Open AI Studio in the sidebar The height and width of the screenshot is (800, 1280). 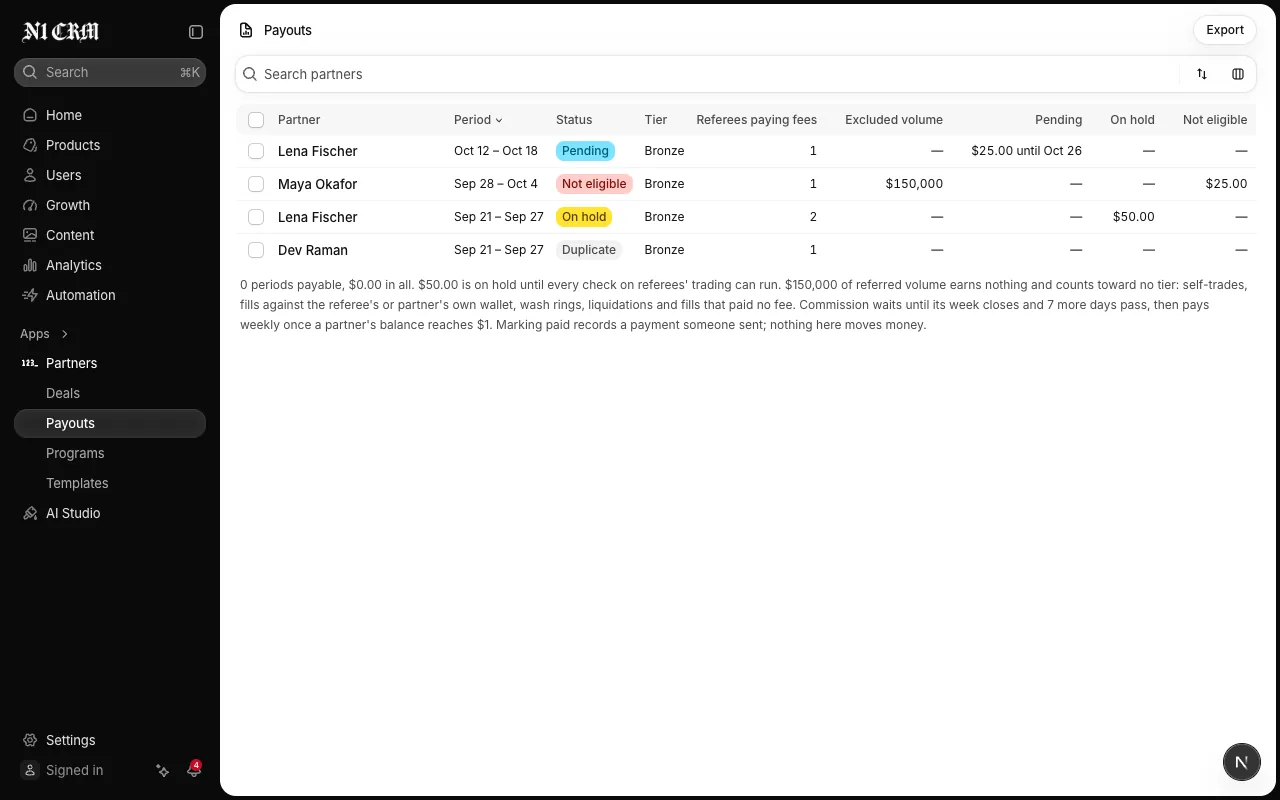[110, 513]
